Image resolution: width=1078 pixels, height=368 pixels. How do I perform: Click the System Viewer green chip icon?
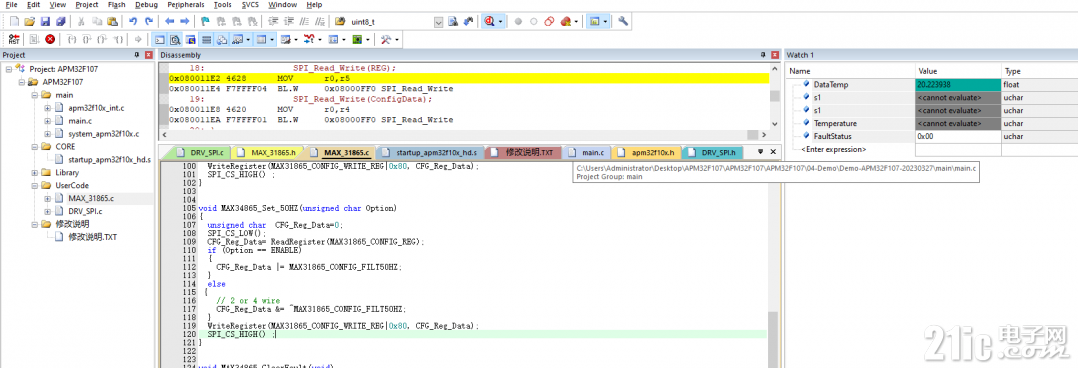pyautogui.click(x=358, y=40)
